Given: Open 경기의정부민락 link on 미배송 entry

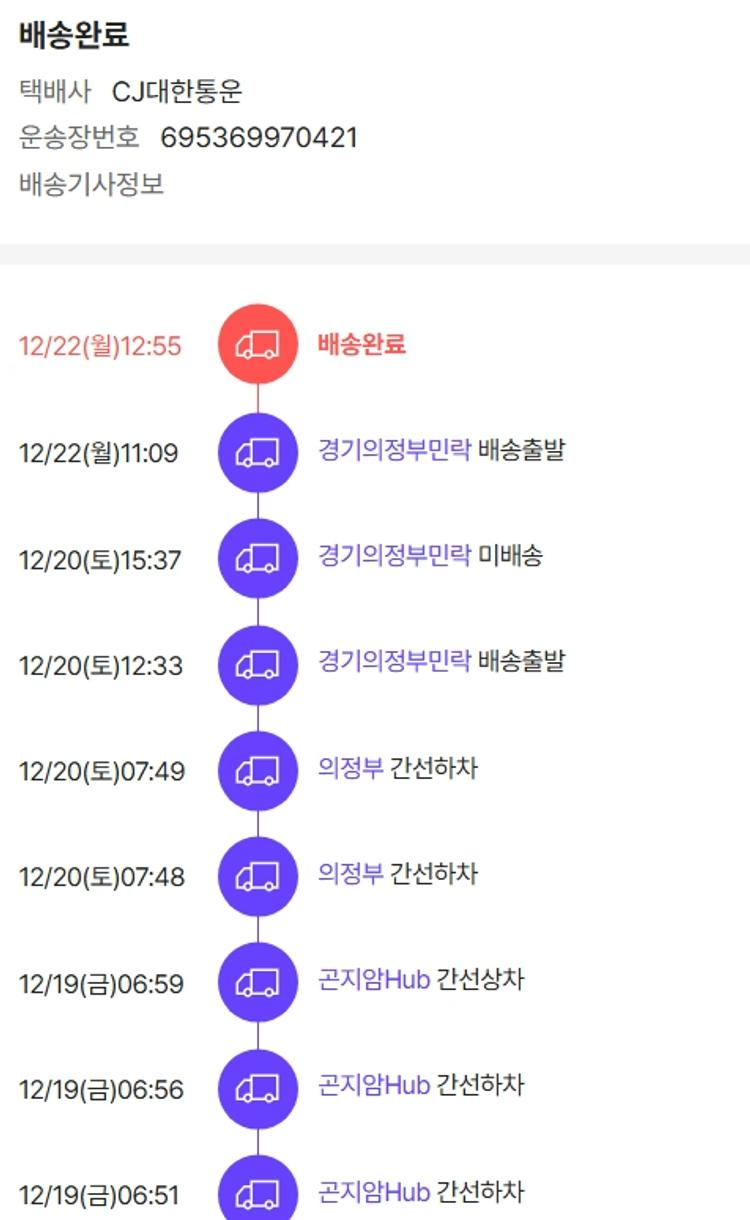Looking at the screenshot, I should tap(394, 555).
